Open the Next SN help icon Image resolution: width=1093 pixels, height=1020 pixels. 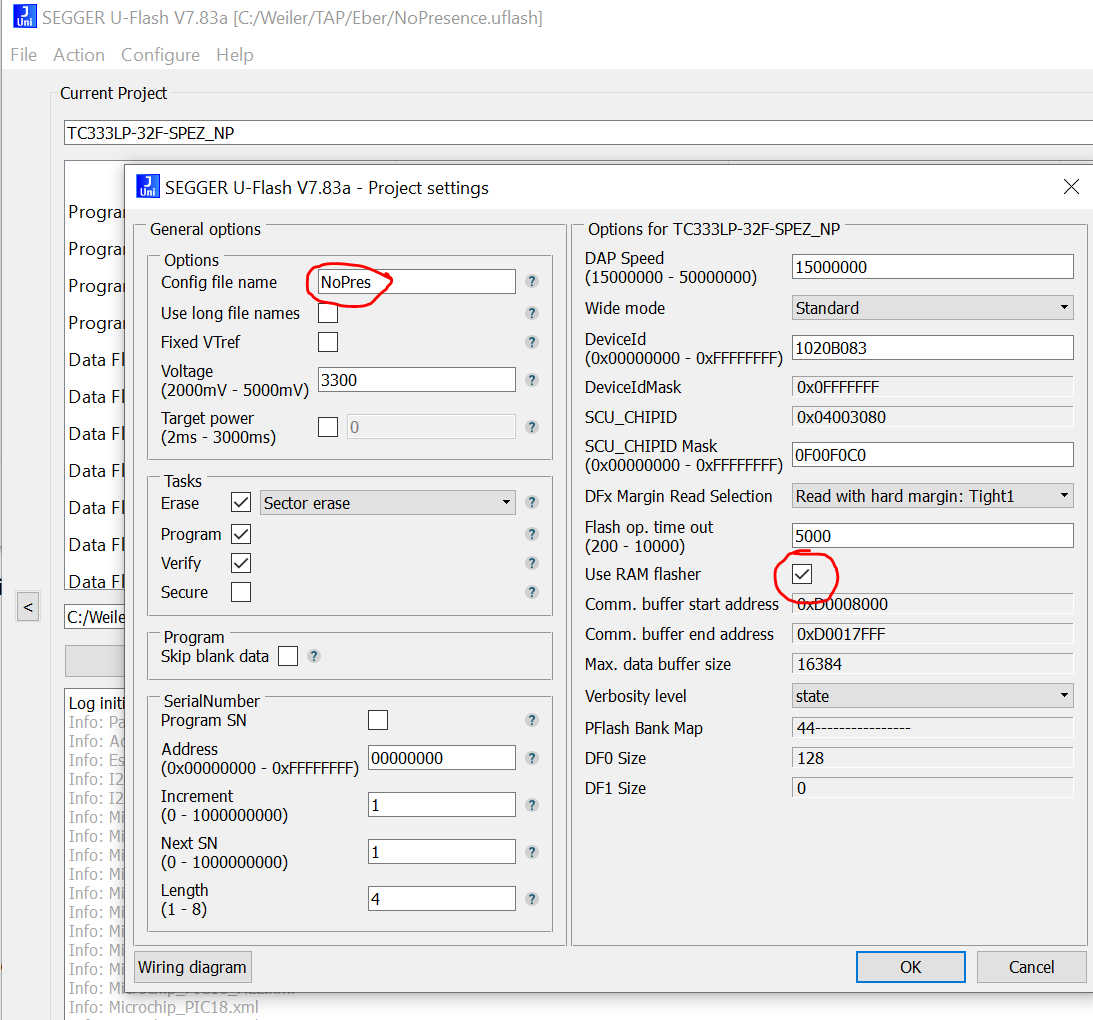(532, 852)
